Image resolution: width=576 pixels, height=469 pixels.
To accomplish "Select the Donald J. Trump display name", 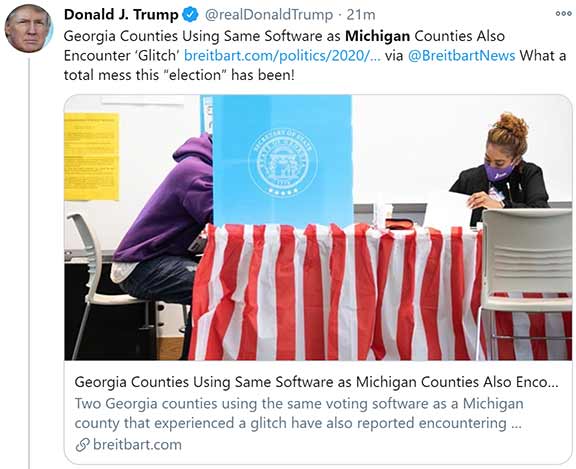I will point(121,15).
